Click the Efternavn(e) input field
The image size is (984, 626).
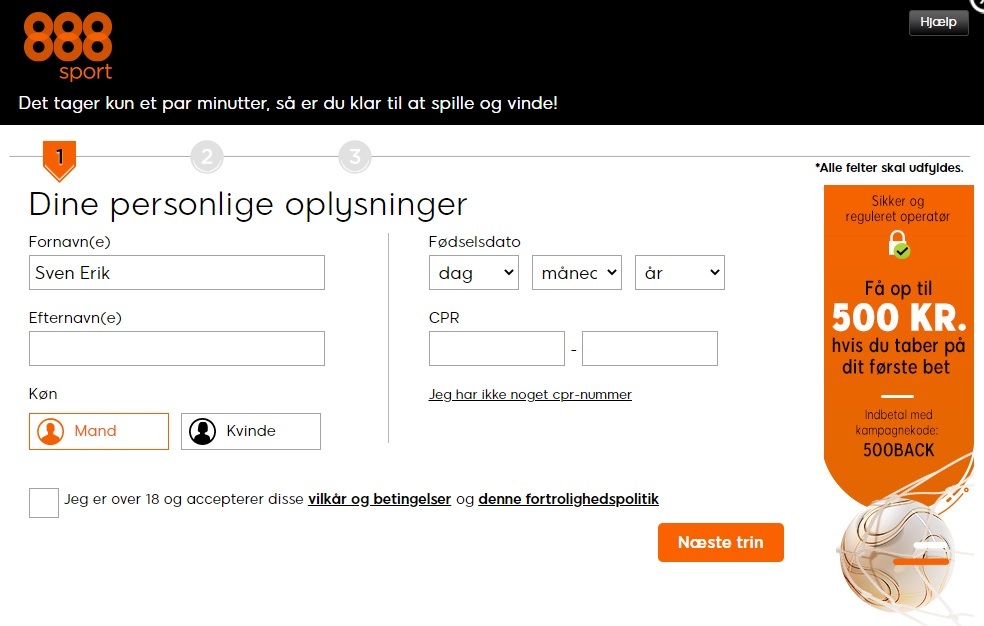[176, 348]
